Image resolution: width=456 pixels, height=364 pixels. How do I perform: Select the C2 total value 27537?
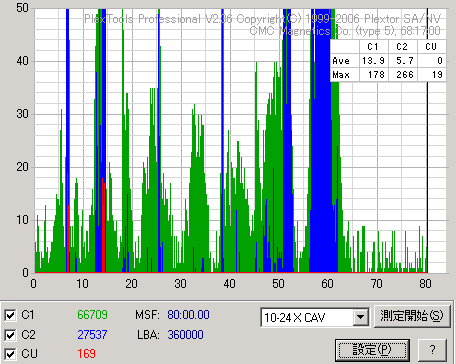click(x=92, y=334)
